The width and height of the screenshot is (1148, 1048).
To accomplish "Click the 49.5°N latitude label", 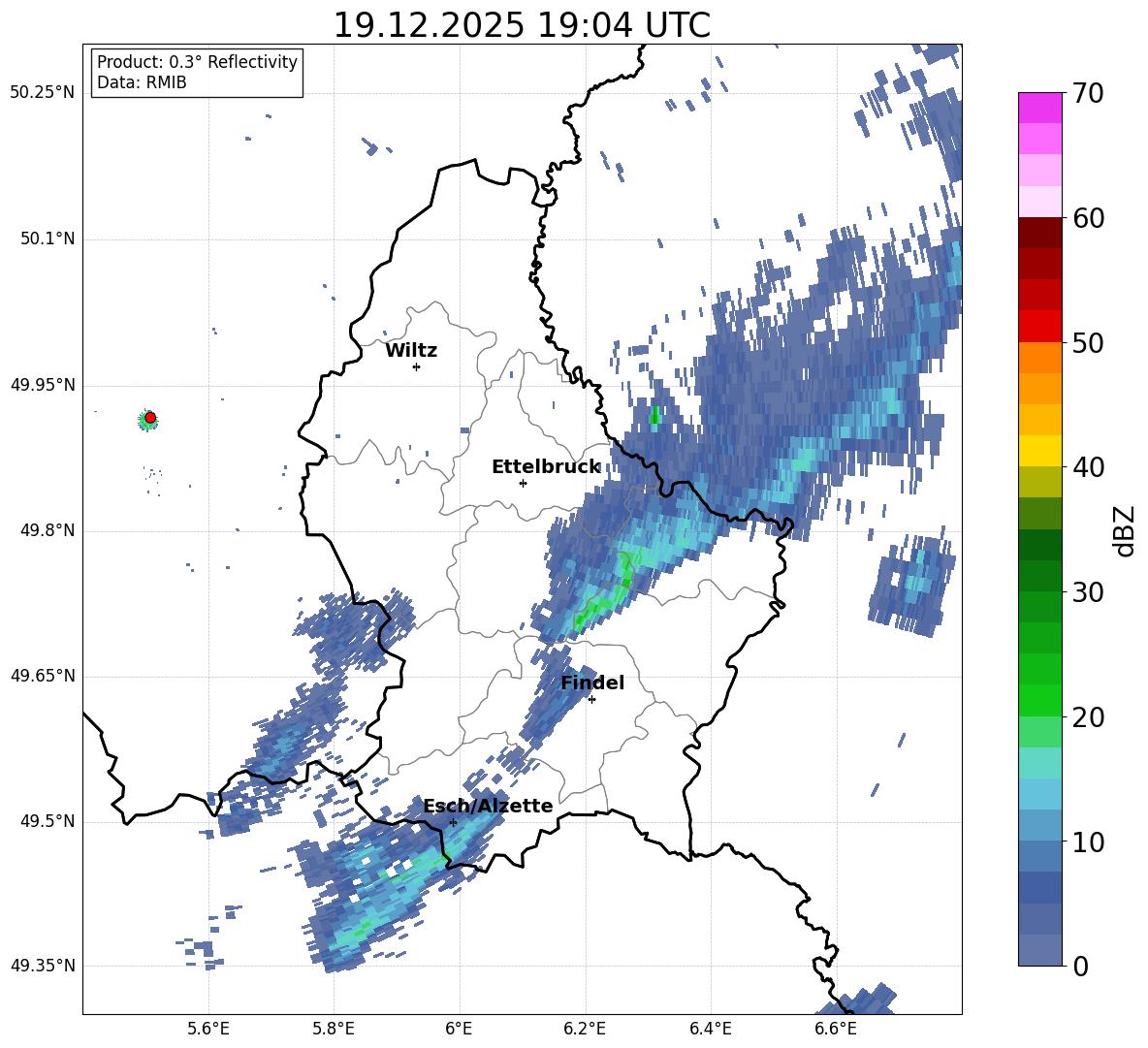I will pos(48,821).
